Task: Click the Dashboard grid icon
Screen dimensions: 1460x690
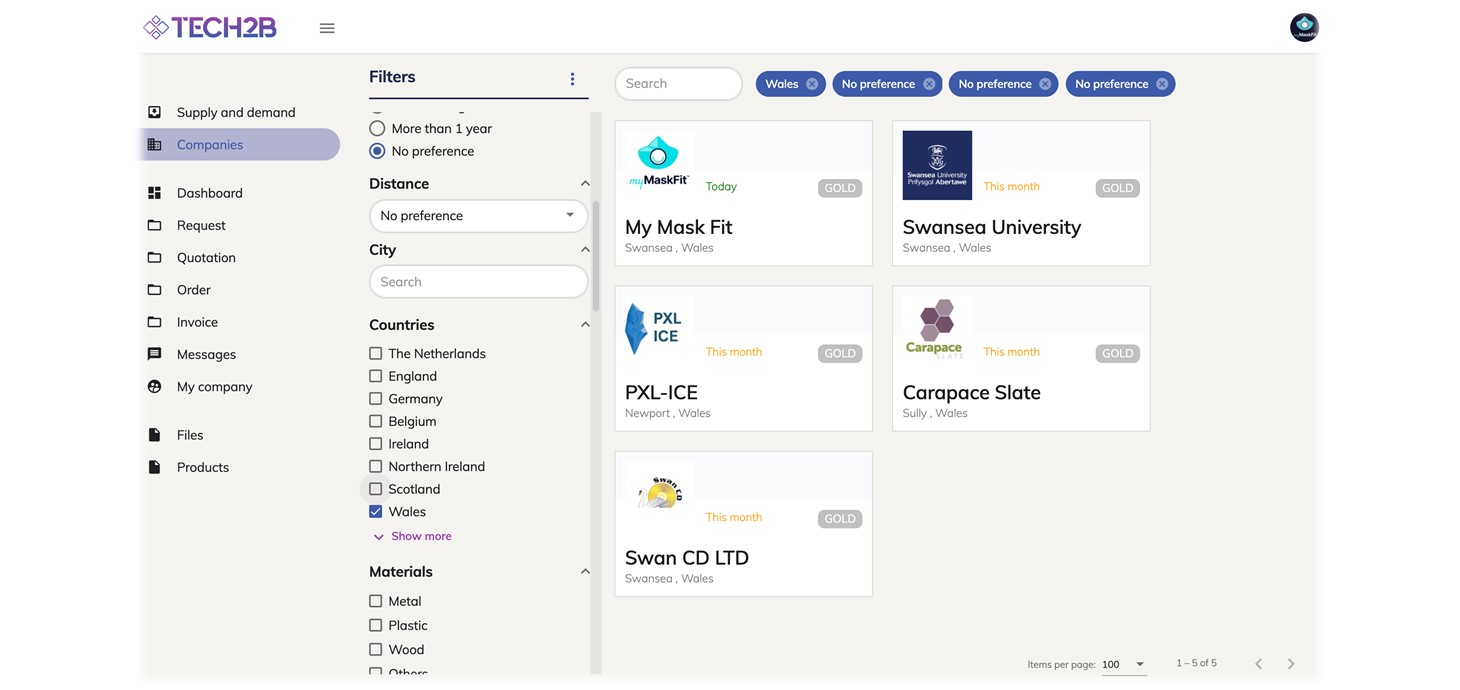Action: (x=154, y=193)
